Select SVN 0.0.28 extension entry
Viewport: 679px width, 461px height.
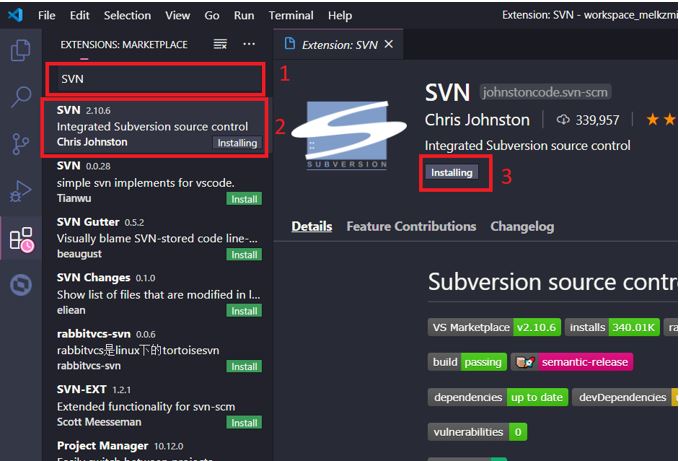pos(155,183)
